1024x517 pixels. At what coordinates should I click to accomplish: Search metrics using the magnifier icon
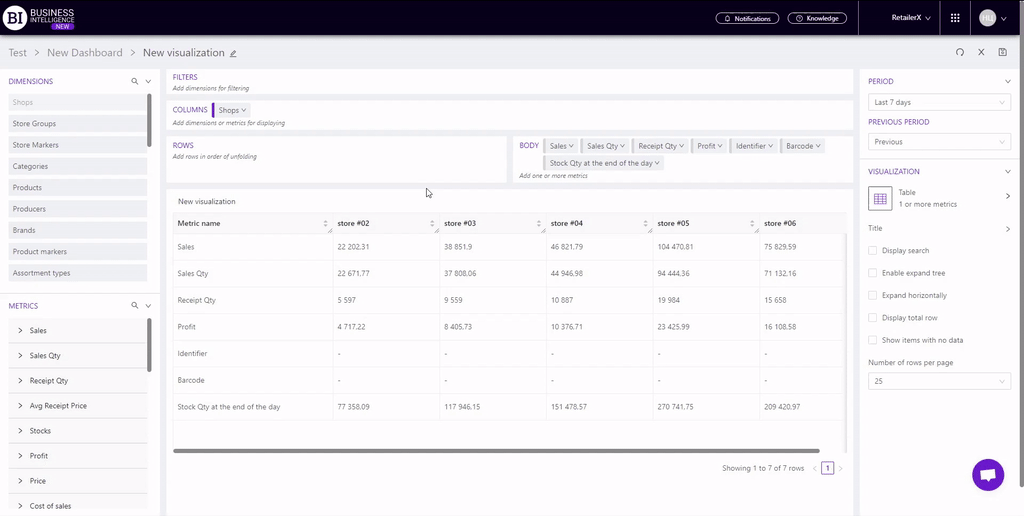(135, 306)
